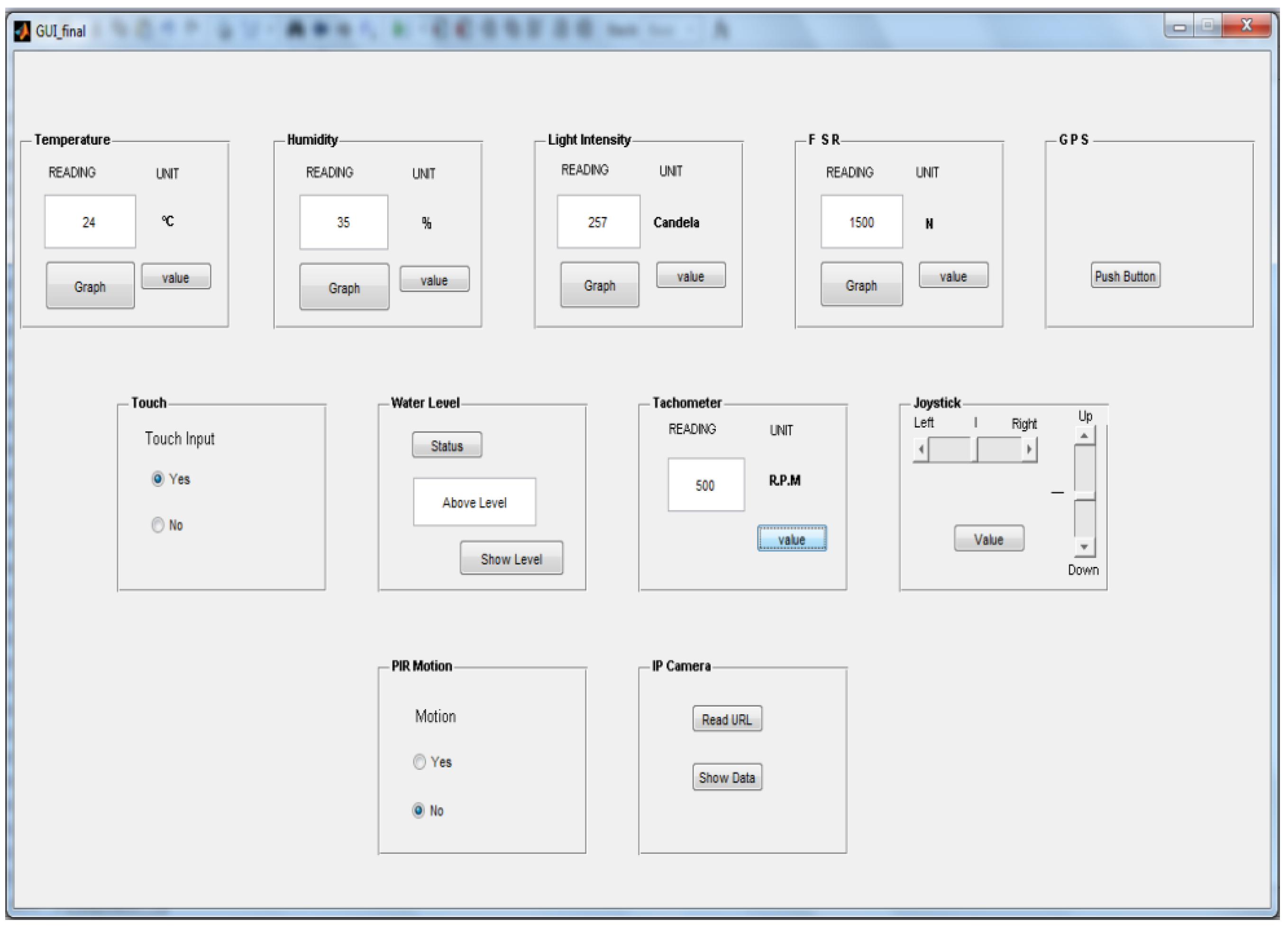Click the Joystick right arrow

click(x=1029, y=450)
